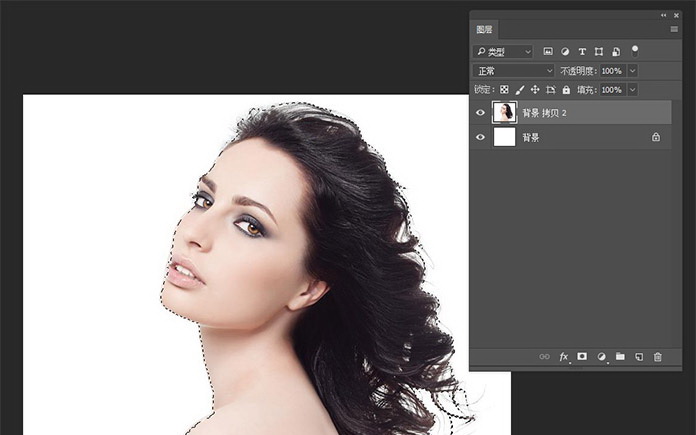Click the lock icon on 背景 layer

point(656,137)
